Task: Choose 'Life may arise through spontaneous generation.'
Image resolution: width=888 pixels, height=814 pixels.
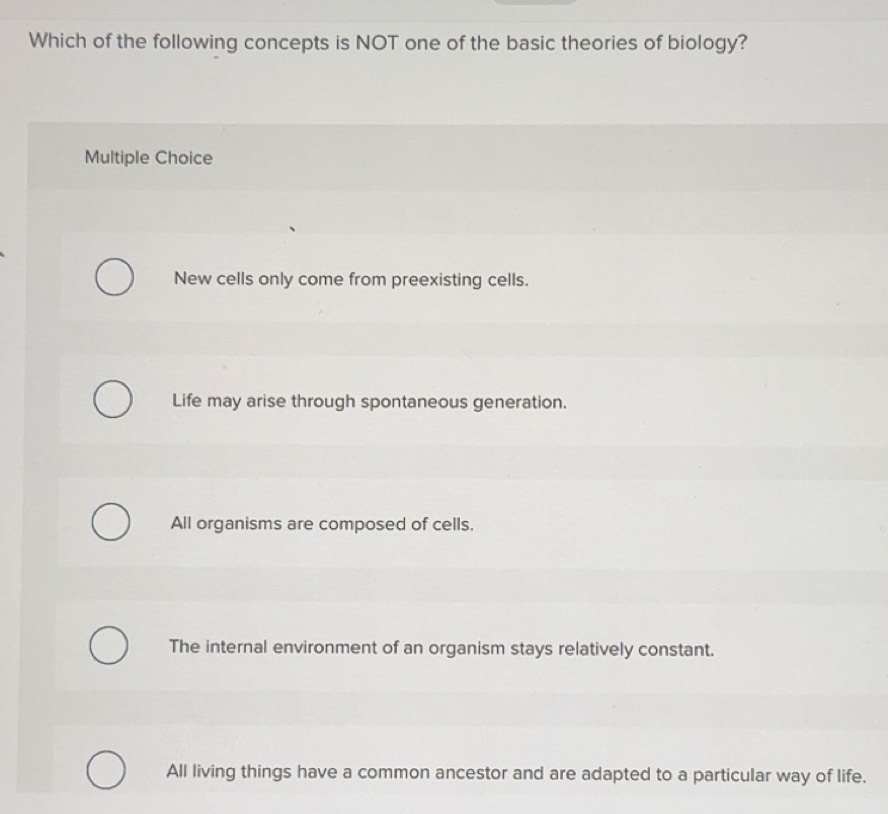Action: pyautogui.click(x=369, y=401)
